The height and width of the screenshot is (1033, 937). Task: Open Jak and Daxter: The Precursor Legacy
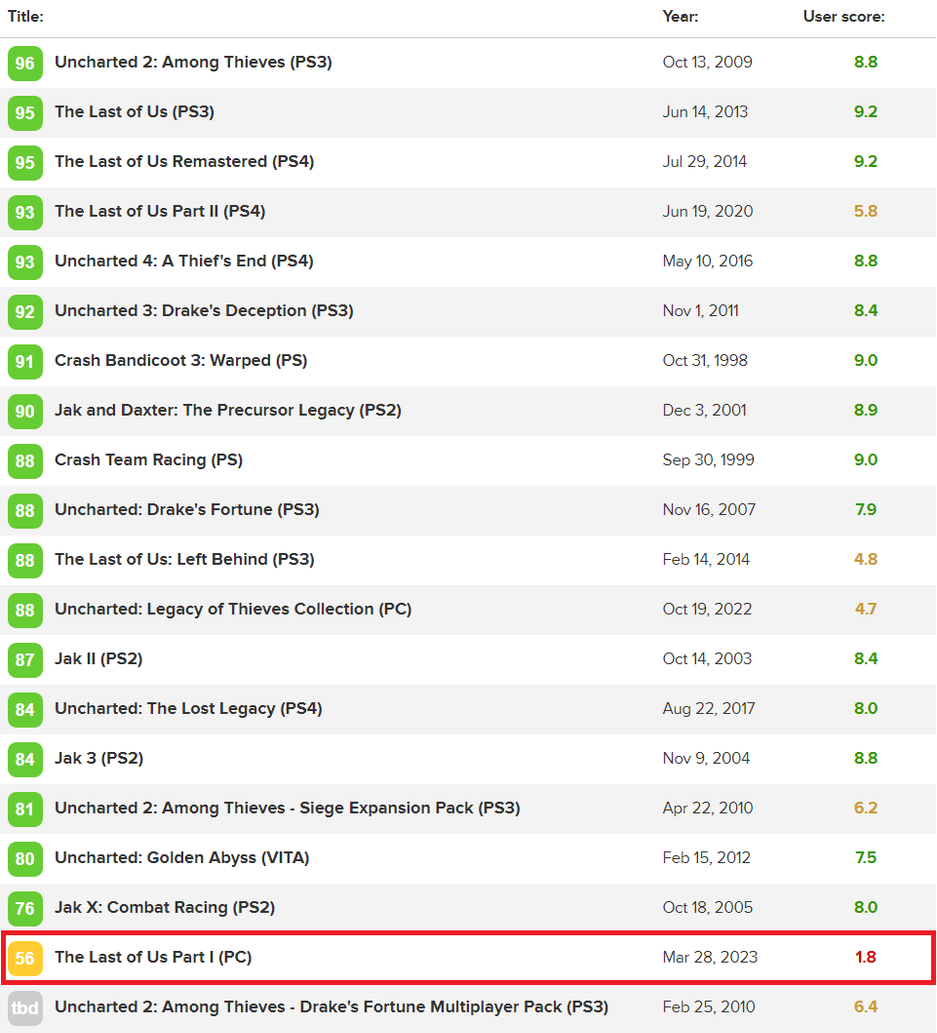point(228,410)
